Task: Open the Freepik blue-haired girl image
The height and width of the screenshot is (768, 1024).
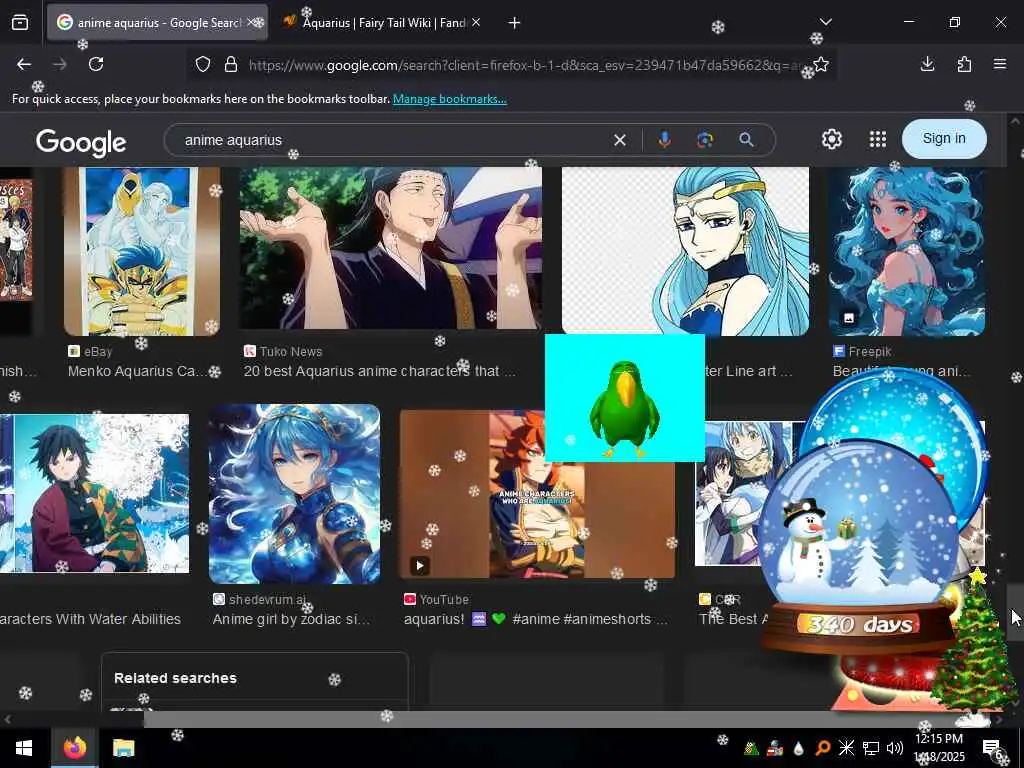Action: pyautogui.click(x=906, y=251)
